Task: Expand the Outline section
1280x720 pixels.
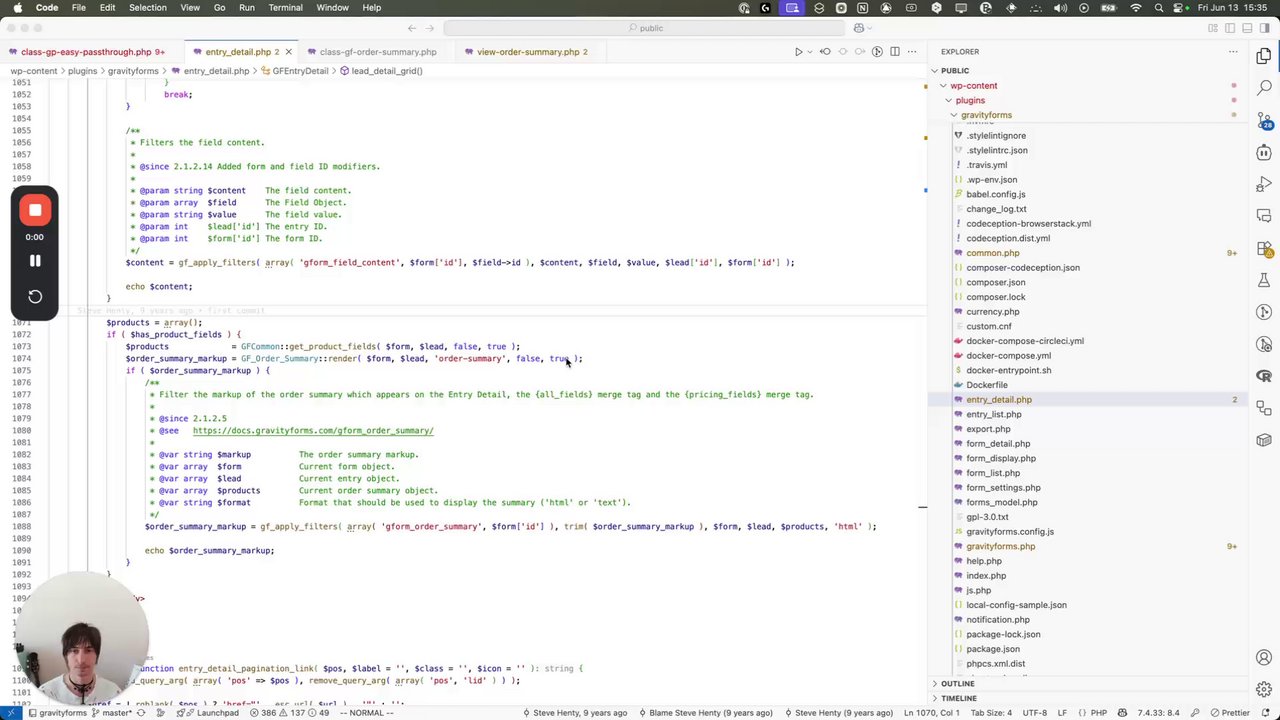Action: pyautogui.click(x=957, y=684)
